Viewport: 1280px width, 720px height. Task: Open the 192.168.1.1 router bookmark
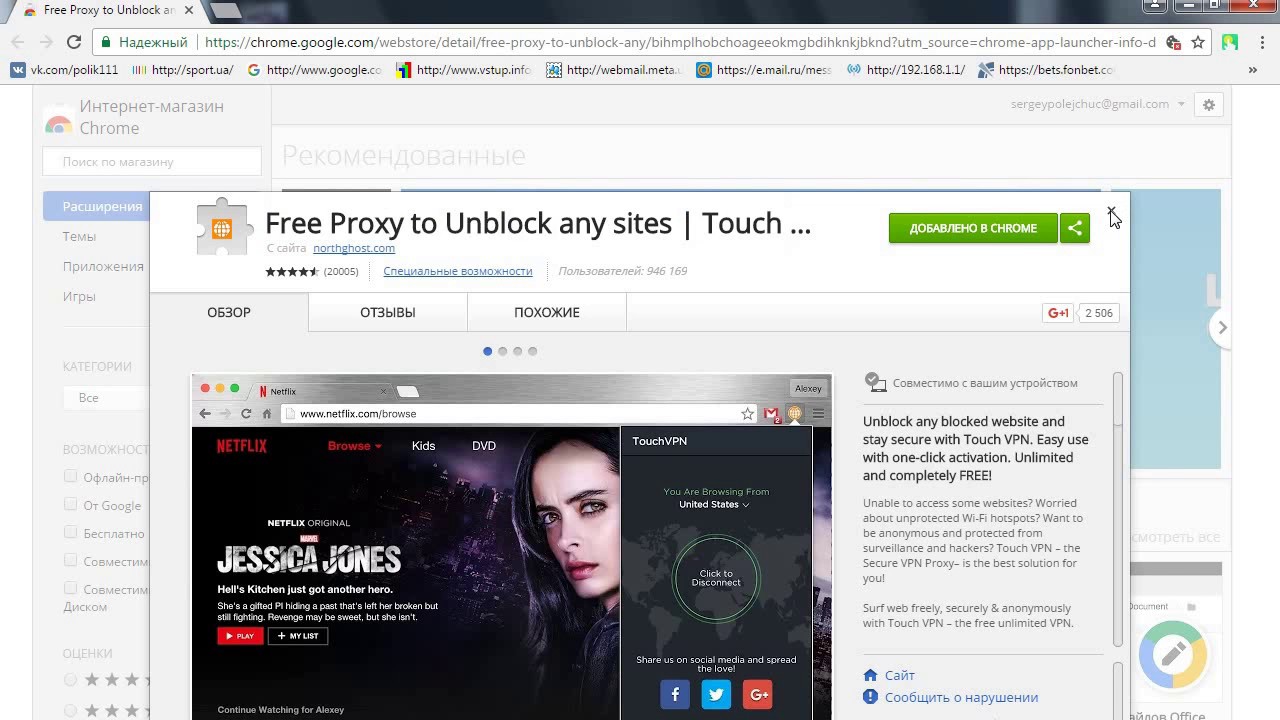[x=906, y=70]
